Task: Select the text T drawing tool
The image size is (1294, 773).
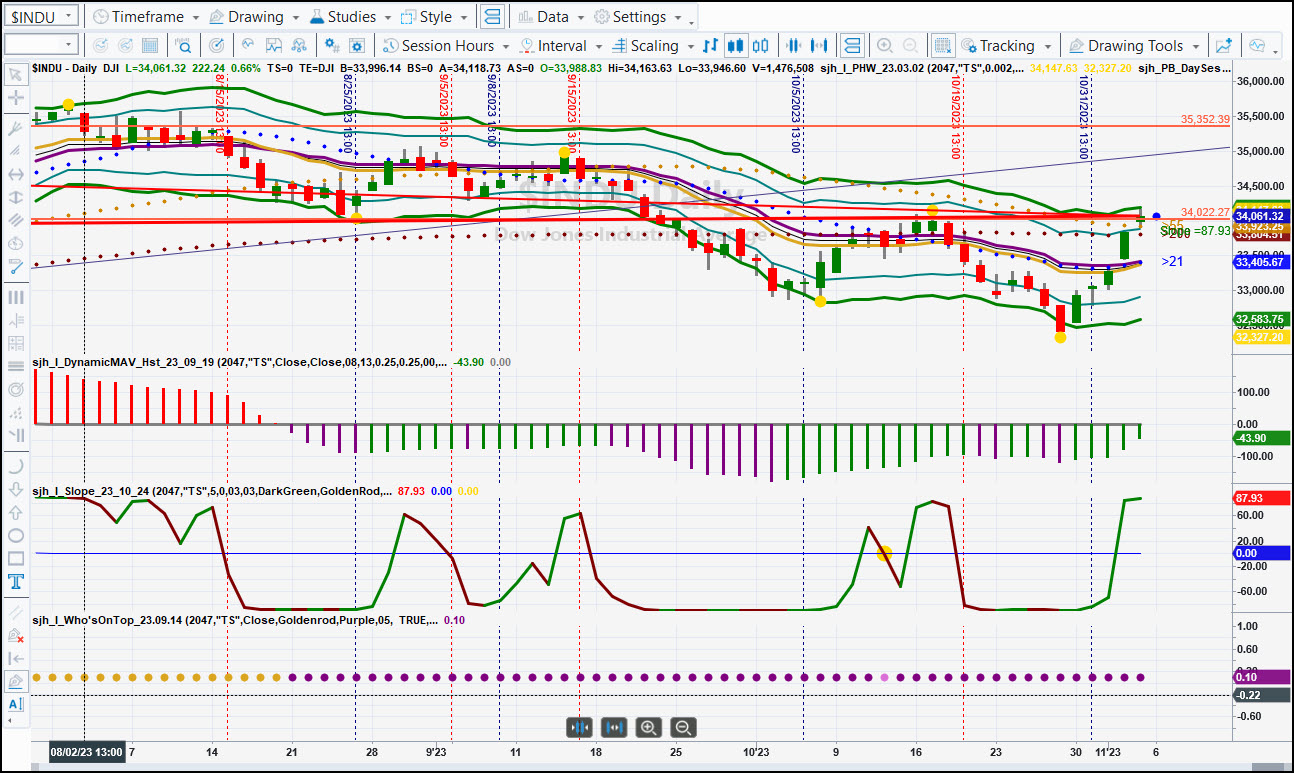Action: click(15, 582)
